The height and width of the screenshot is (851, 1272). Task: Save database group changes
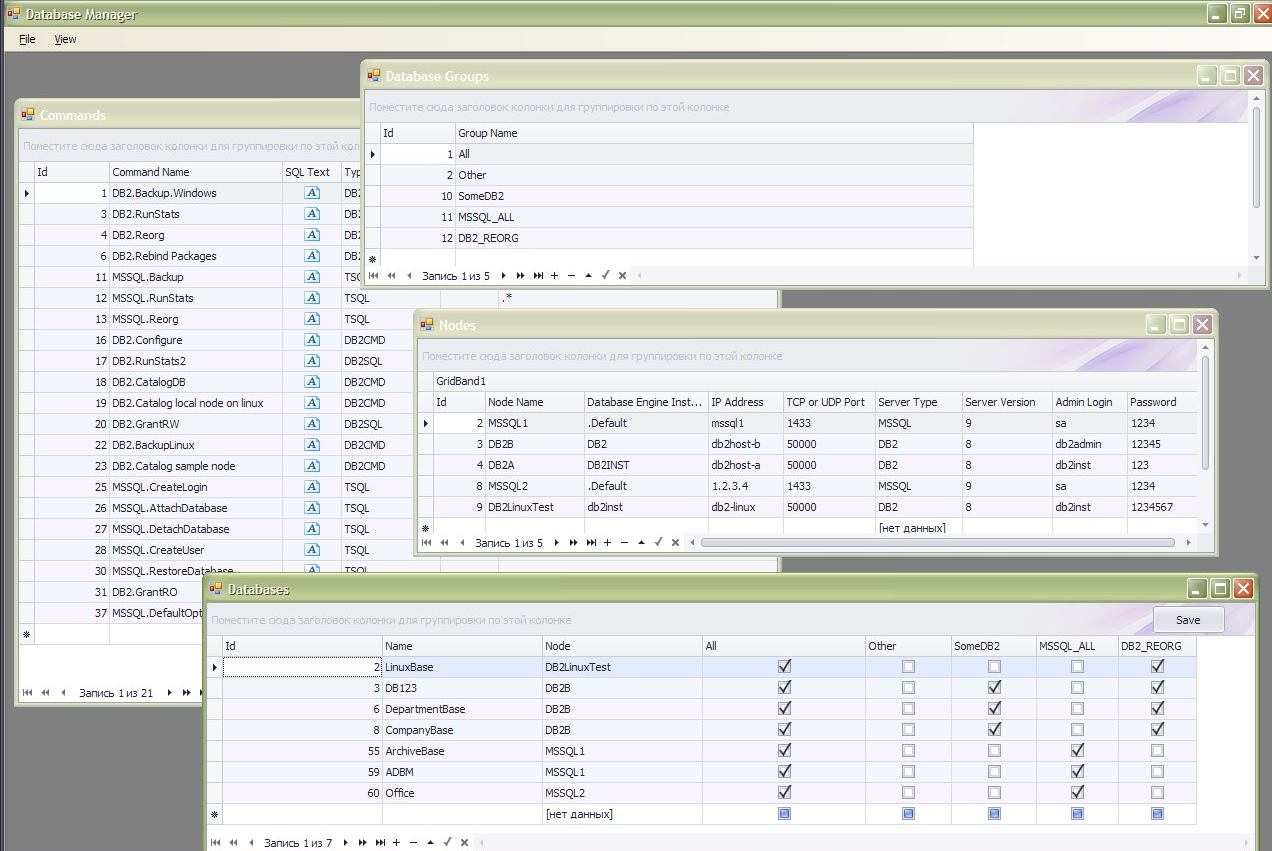pyautogui.click(x=1188, y=620)
